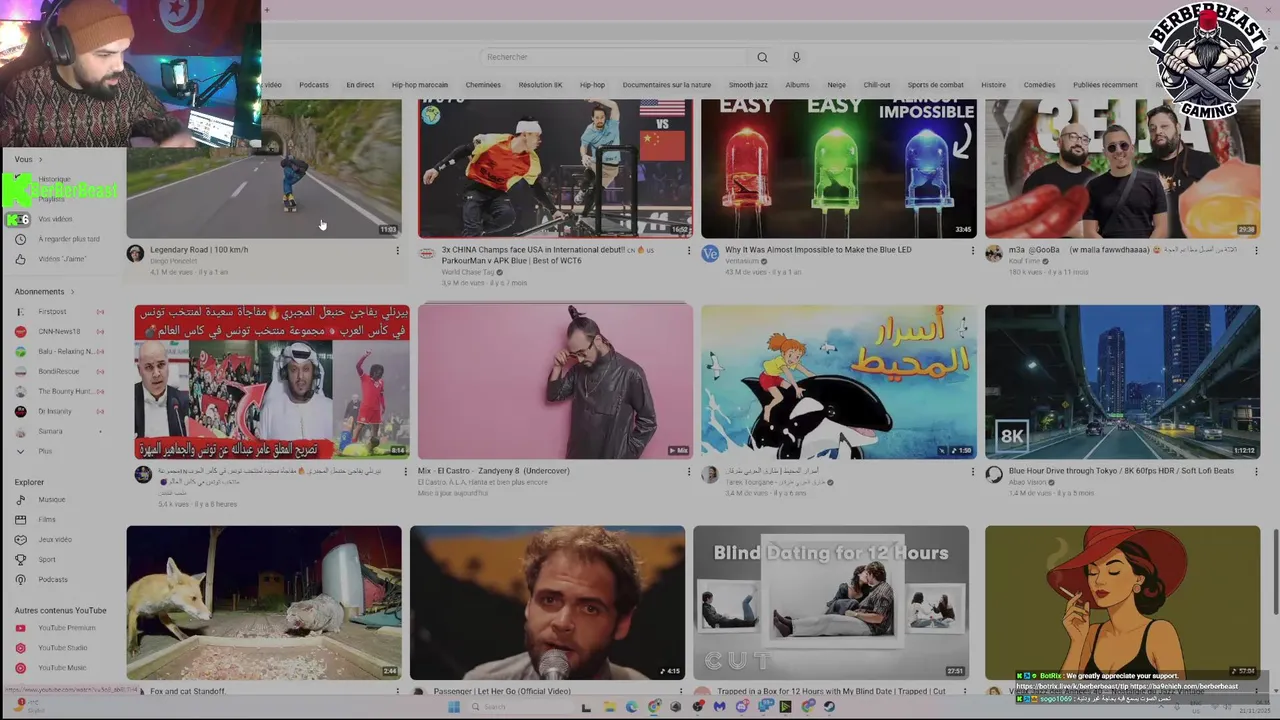Open À regarder plus tard list
Viewport: 1280px width, 720px height.
[68, 239]
